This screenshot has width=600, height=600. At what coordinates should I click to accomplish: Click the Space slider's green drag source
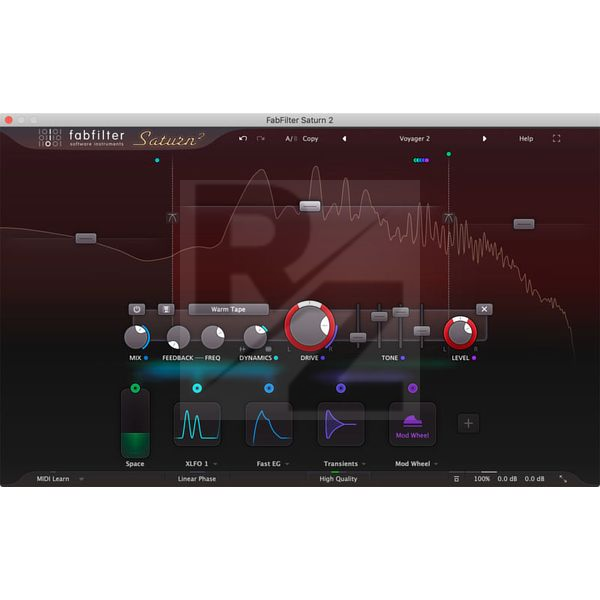click(135, 388)
